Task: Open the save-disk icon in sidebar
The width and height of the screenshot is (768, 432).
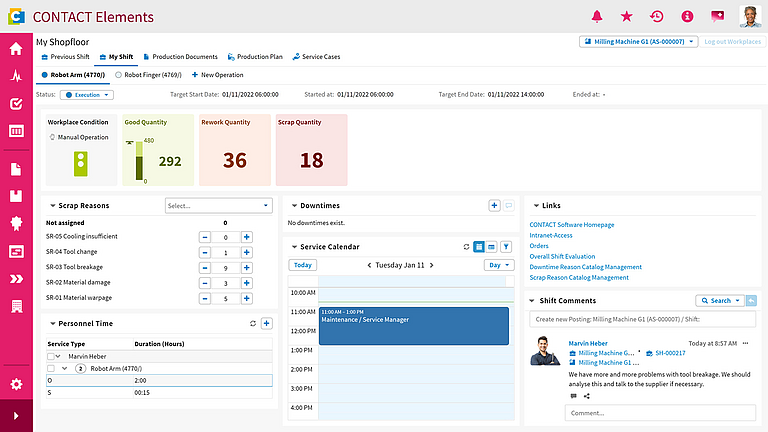Action: pos(16,196)
